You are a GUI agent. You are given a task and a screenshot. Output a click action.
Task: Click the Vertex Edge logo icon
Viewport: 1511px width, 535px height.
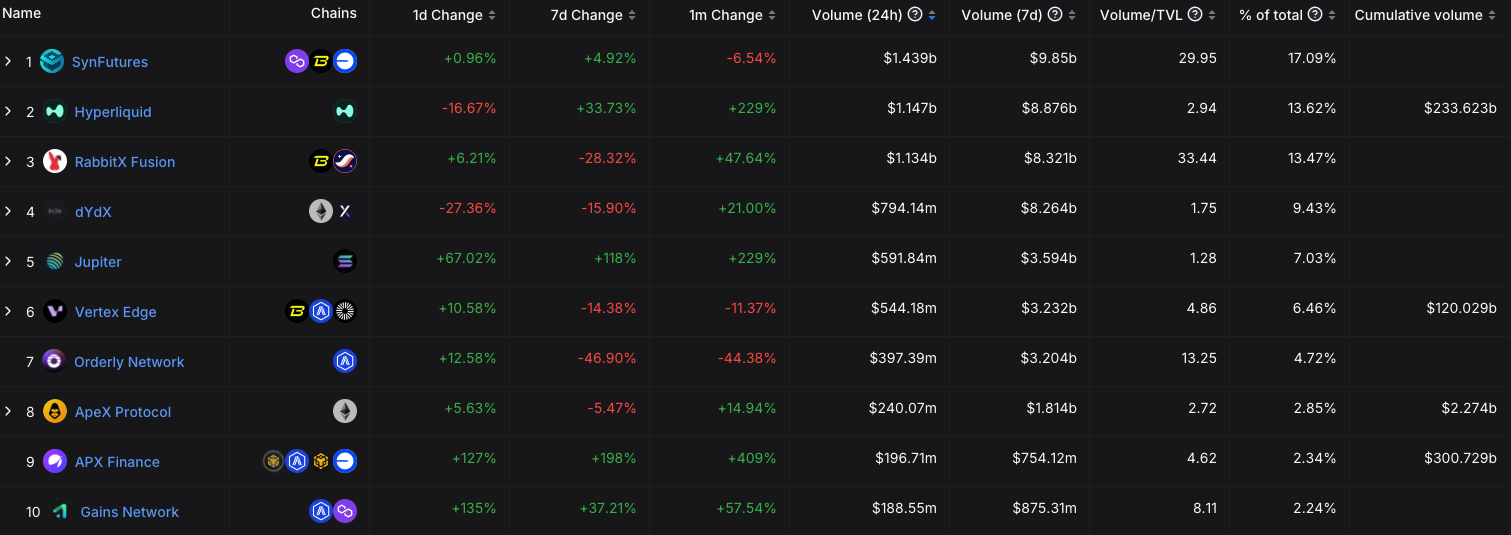click(x=56, y=312)
